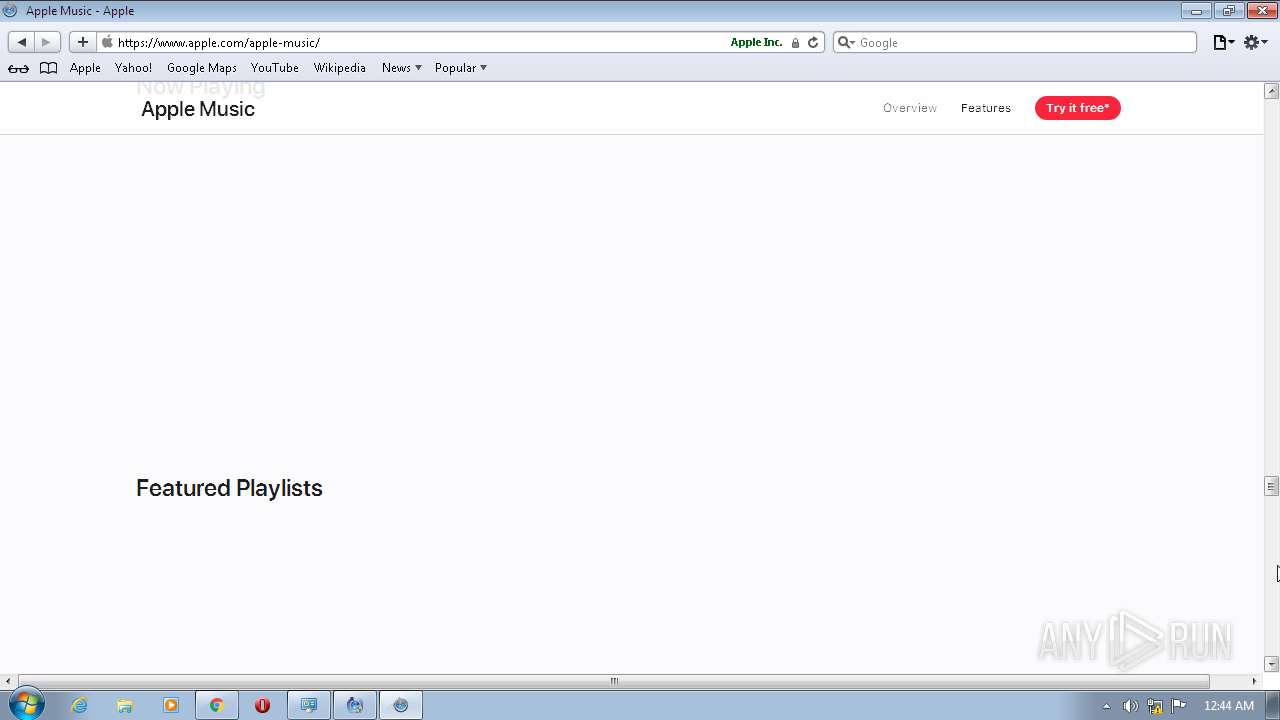Screen dimensions: 1280x720
Task: Open the Wikipedia bookmark
Action: [x=340, y=68]
